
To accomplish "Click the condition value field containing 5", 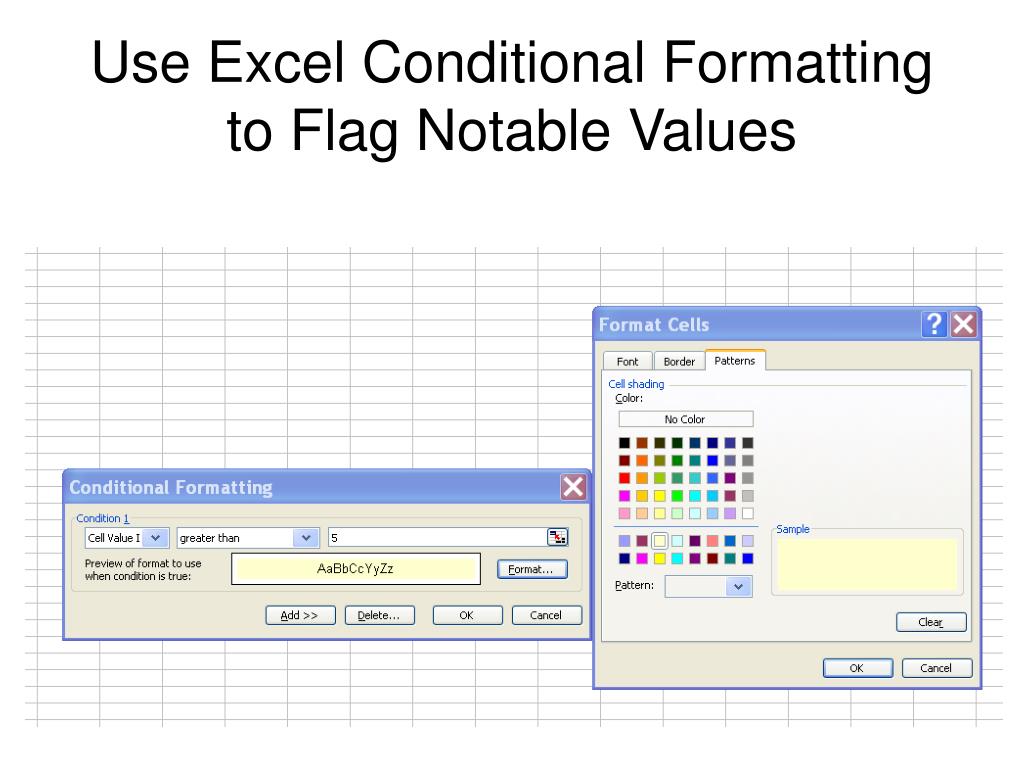I will pyautogui.click(x=437, y=537).
